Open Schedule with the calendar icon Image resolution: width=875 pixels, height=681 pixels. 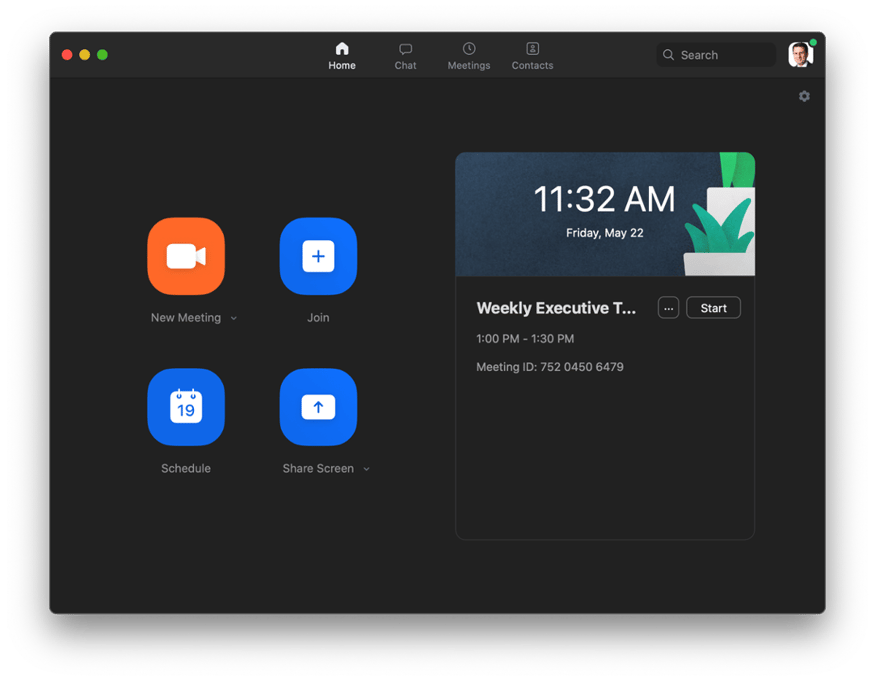[x=185, y=407]
